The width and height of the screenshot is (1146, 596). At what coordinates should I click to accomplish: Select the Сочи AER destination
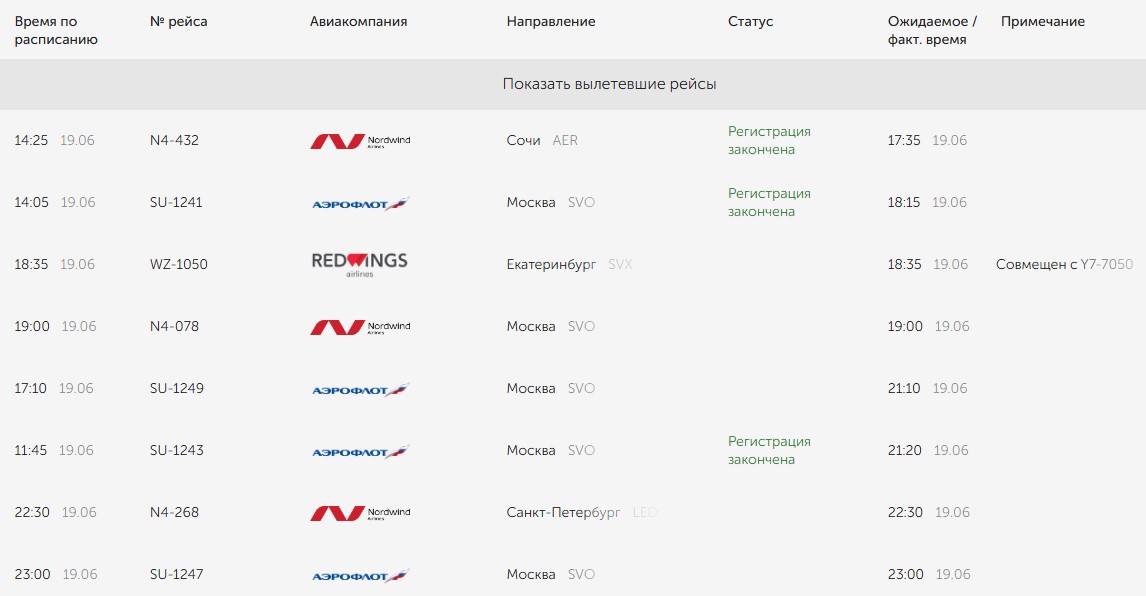[x=542, y=140]
